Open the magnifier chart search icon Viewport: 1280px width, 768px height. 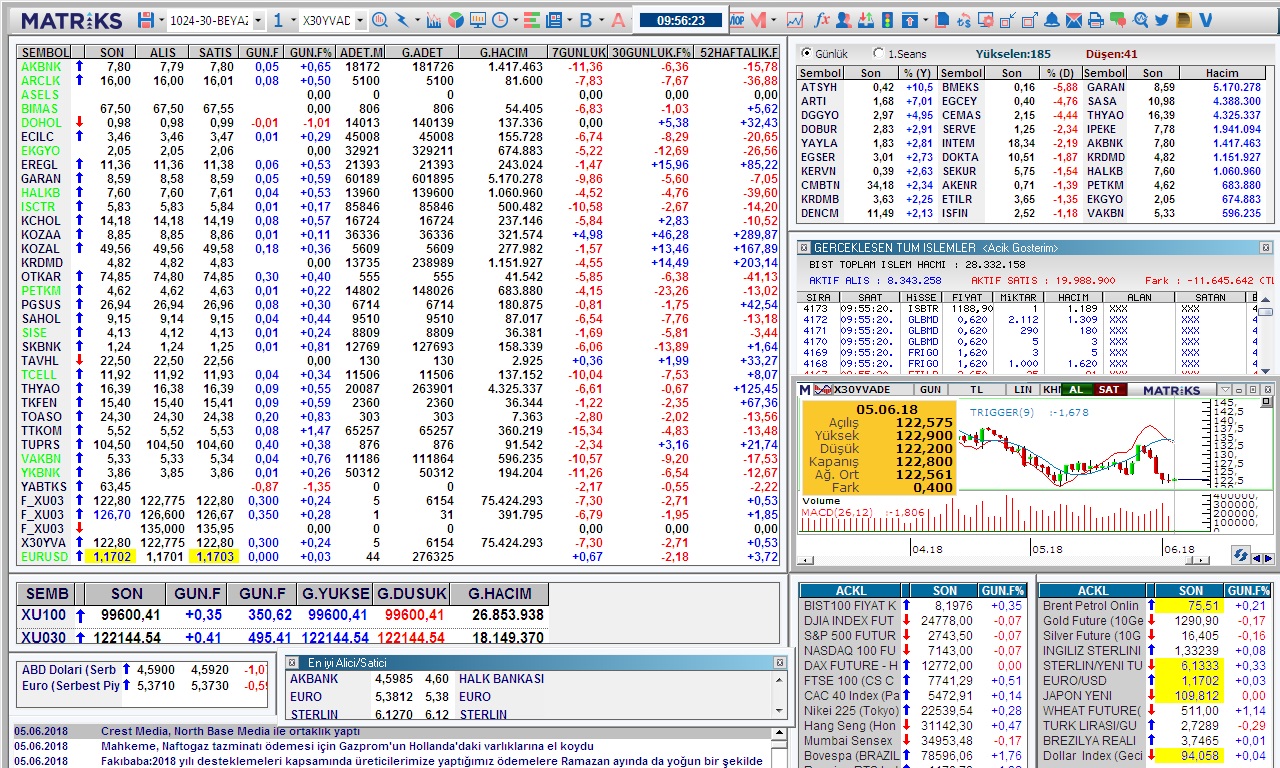pyautogui.click(x=380, y=20)
